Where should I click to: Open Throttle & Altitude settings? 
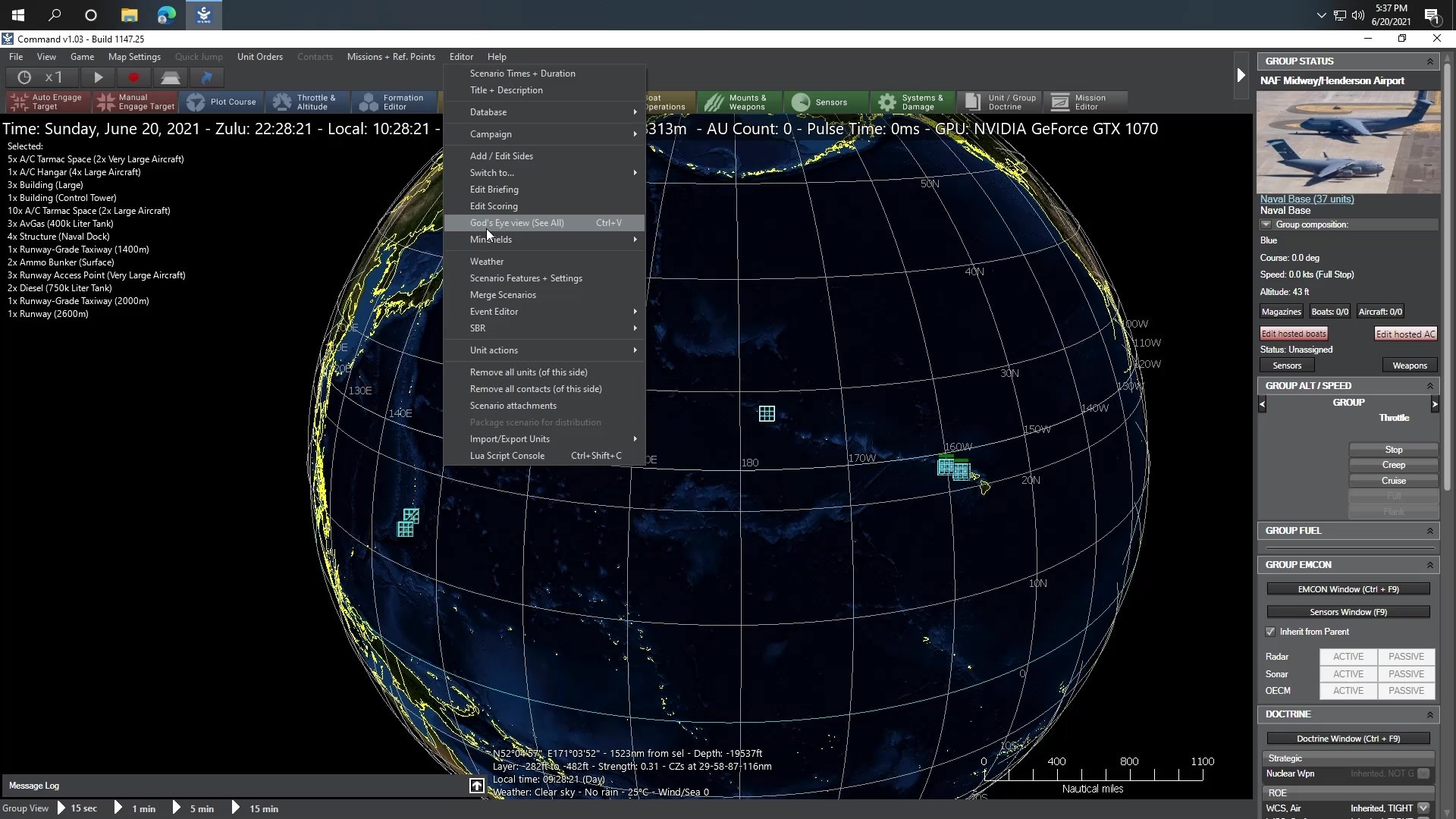tap(308, 102)
